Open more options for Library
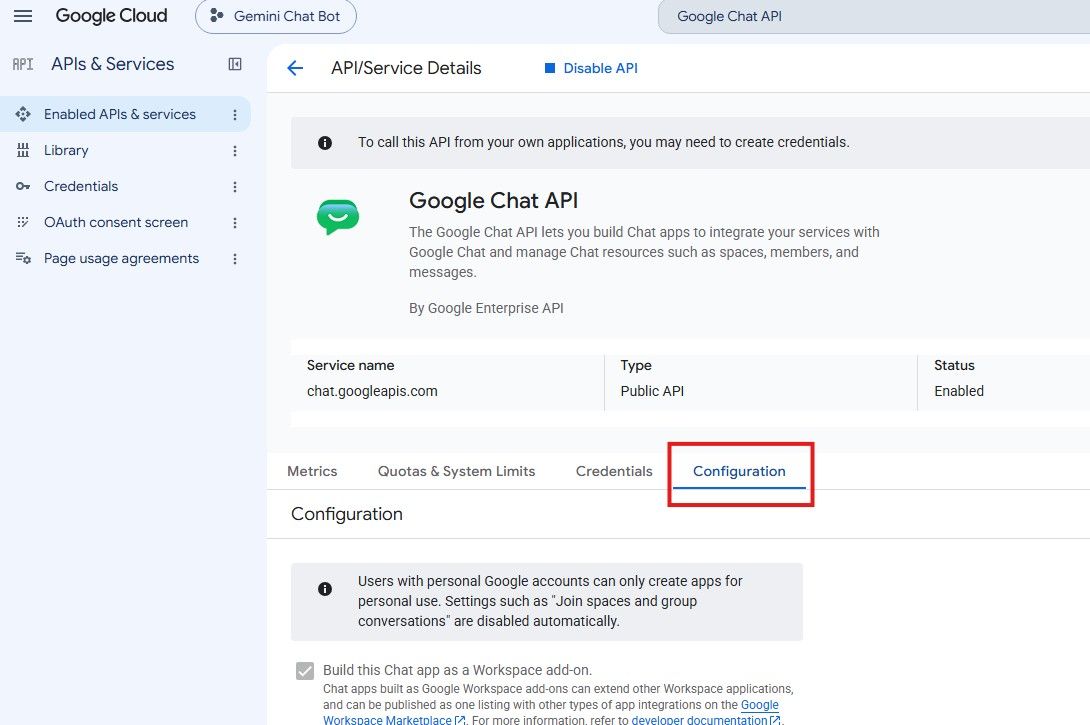The image size is (1090, 725). [235, 151]
